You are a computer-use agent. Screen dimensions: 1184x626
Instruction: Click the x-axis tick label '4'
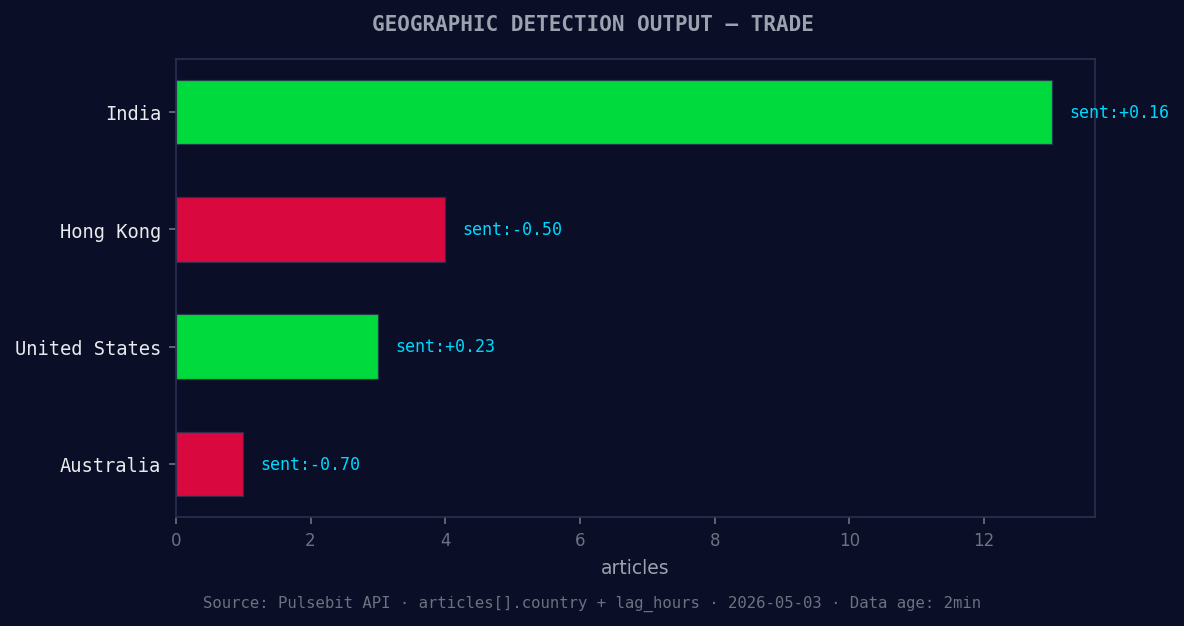[x=446, y=540]
